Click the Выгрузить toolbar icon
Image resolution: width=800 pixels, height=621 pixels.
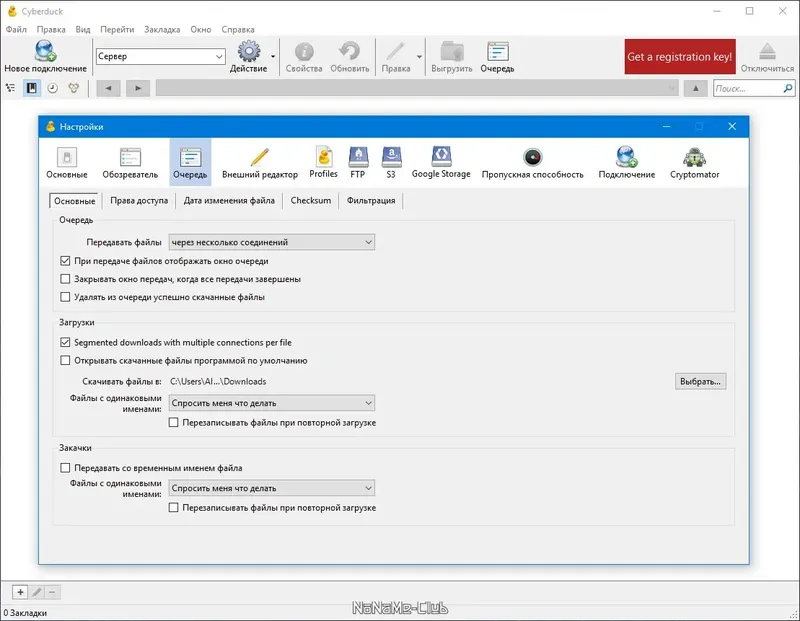[x=451, y=55]
